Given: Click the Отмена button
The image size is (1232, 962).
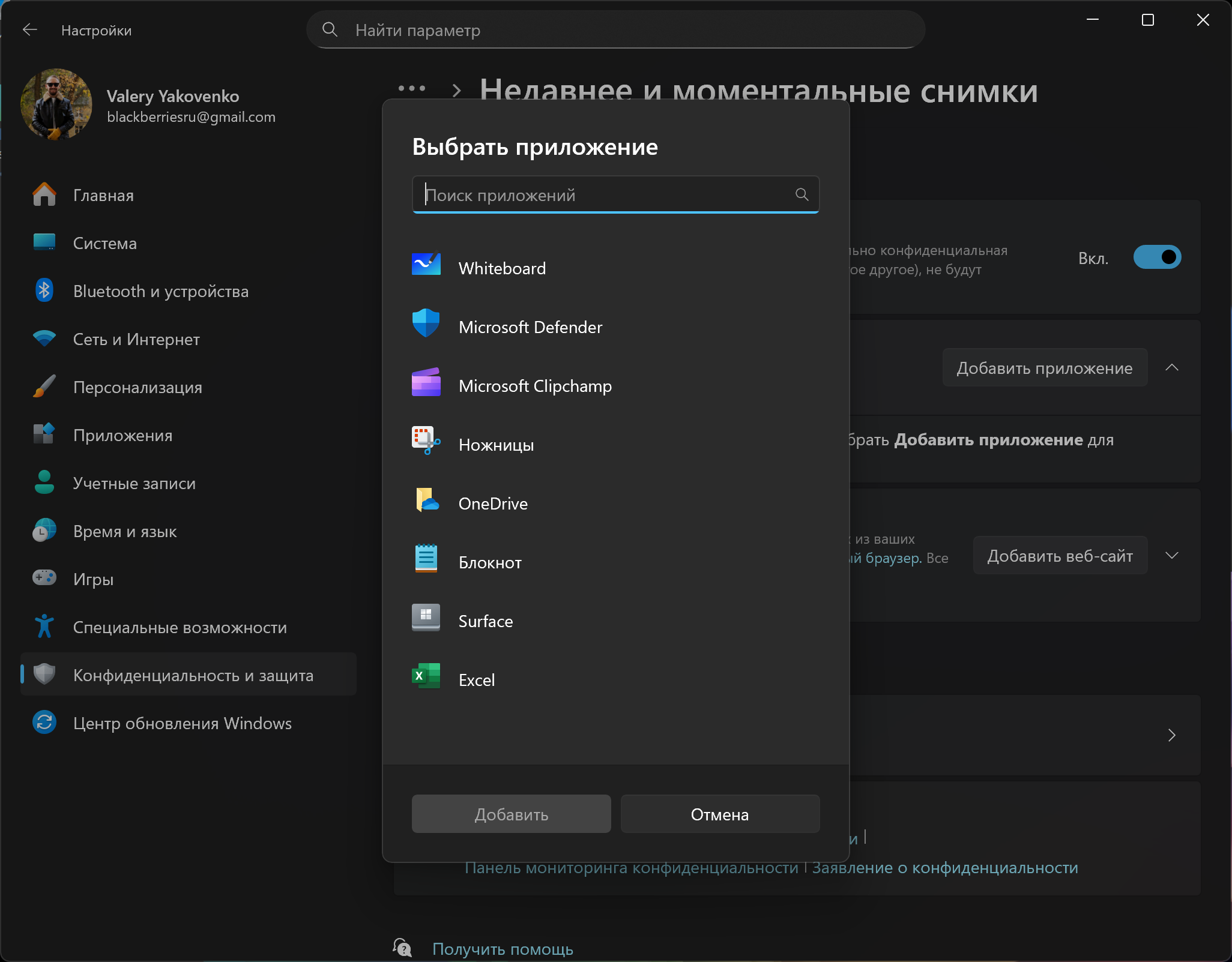Looking at the screenshot, I should coord(719,814).
